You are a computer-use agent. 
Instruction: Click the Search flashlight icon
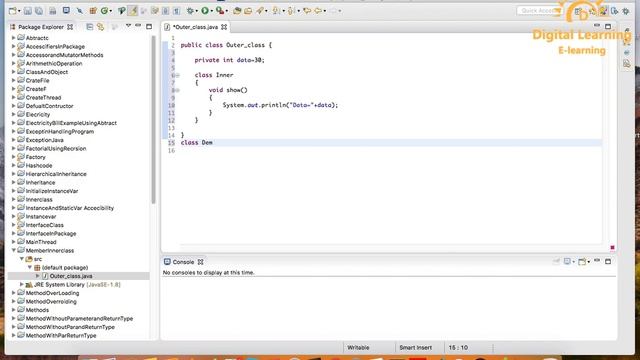point(260,11)
